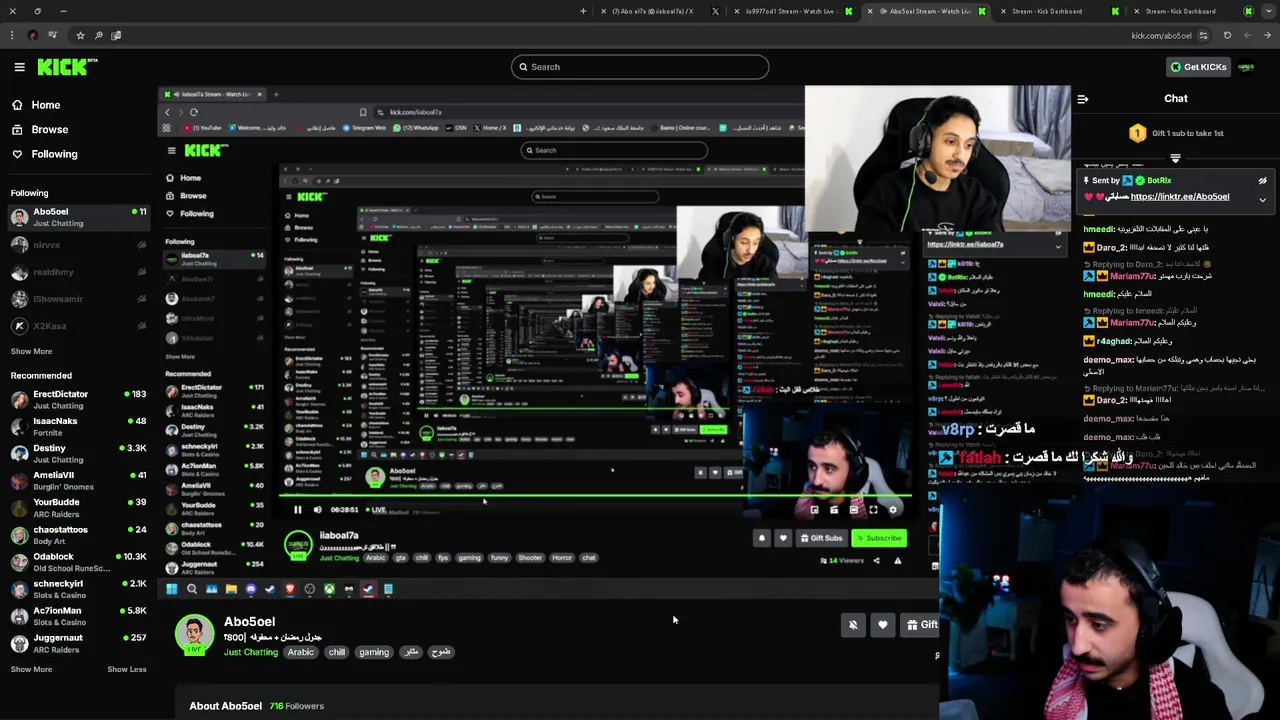Click the Home icon in the sidebar
Screen dimensions: 1280x720
click(x=17, y=105)
